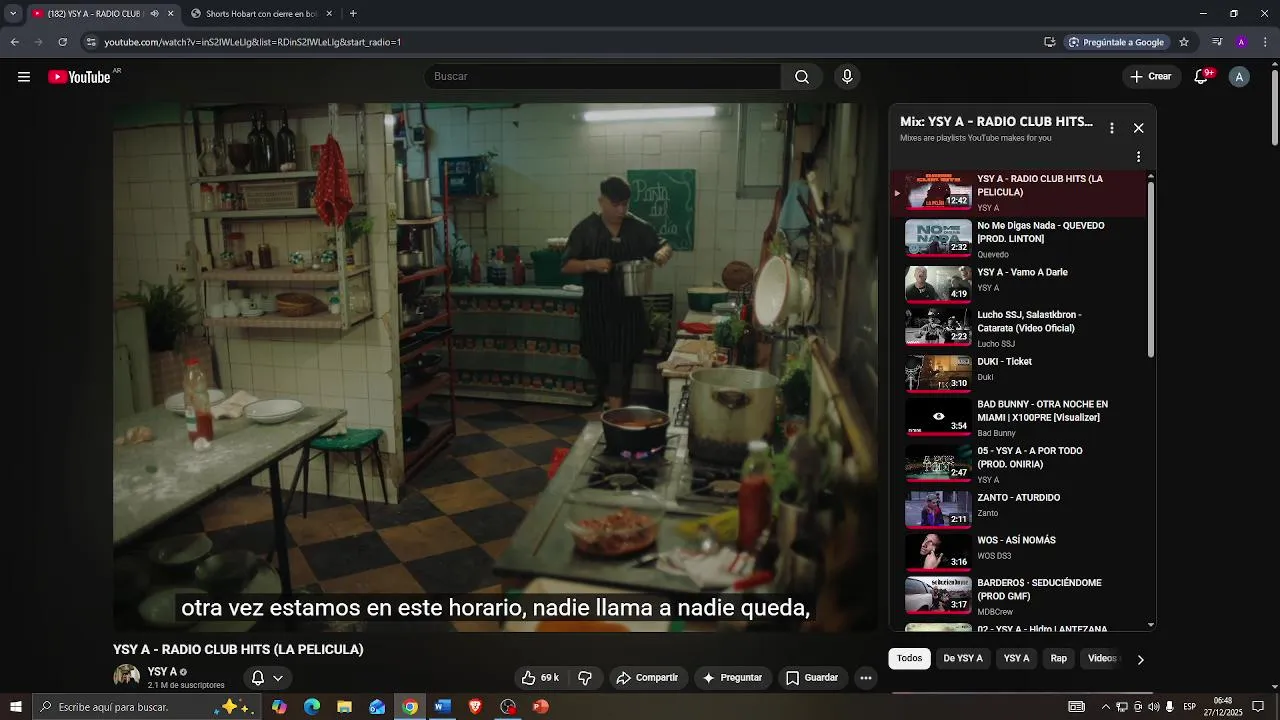
Task: Click the Preguntar button
Action: pos(733,678)
